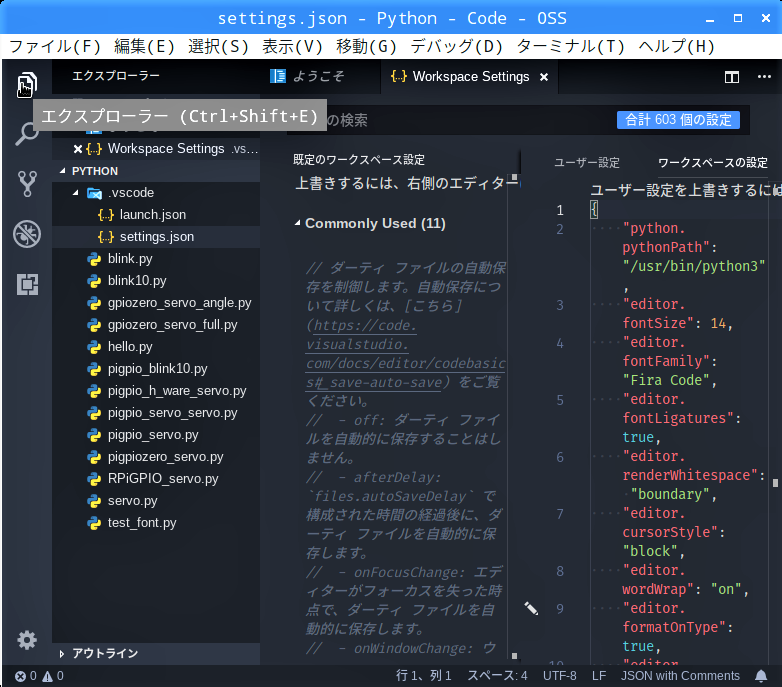Open the Source Control view
The height and width of the screenshot is (687, 782).
point(27,184)
